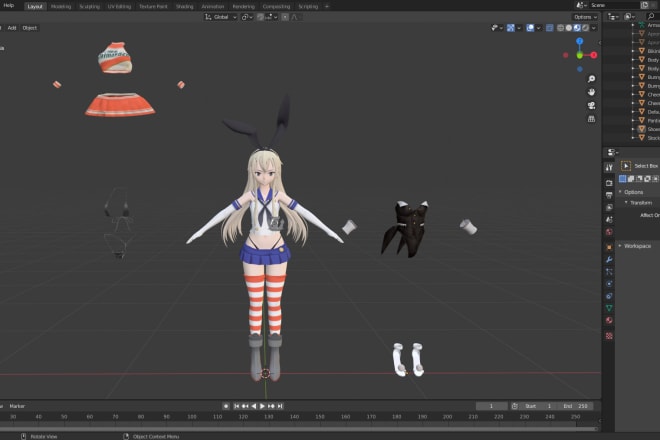
Task: Toggle X-ray mode
Action: tap(549, 28)
